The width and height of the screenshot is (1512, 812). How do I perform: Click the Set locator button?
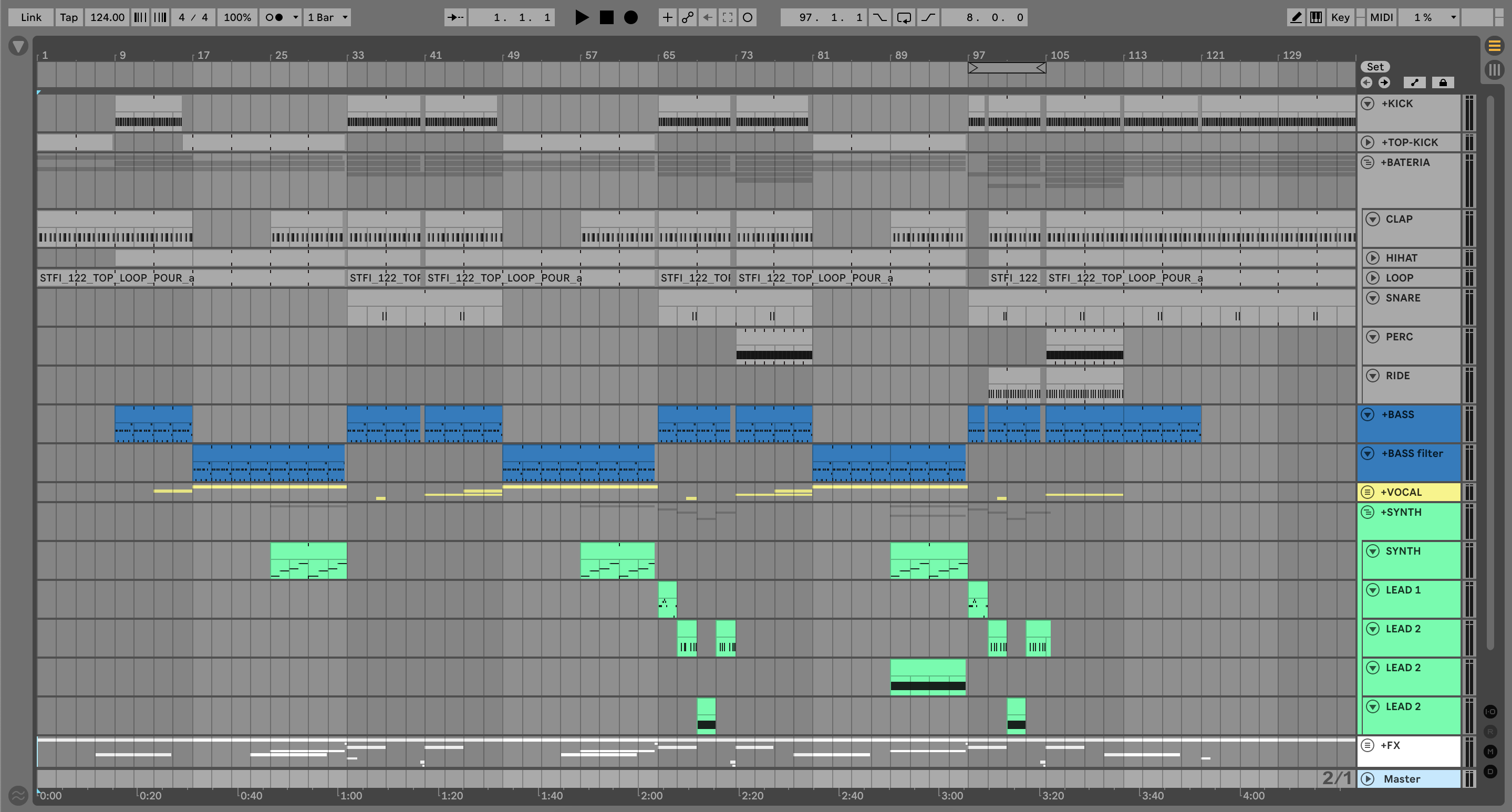tap(1375, 66)
